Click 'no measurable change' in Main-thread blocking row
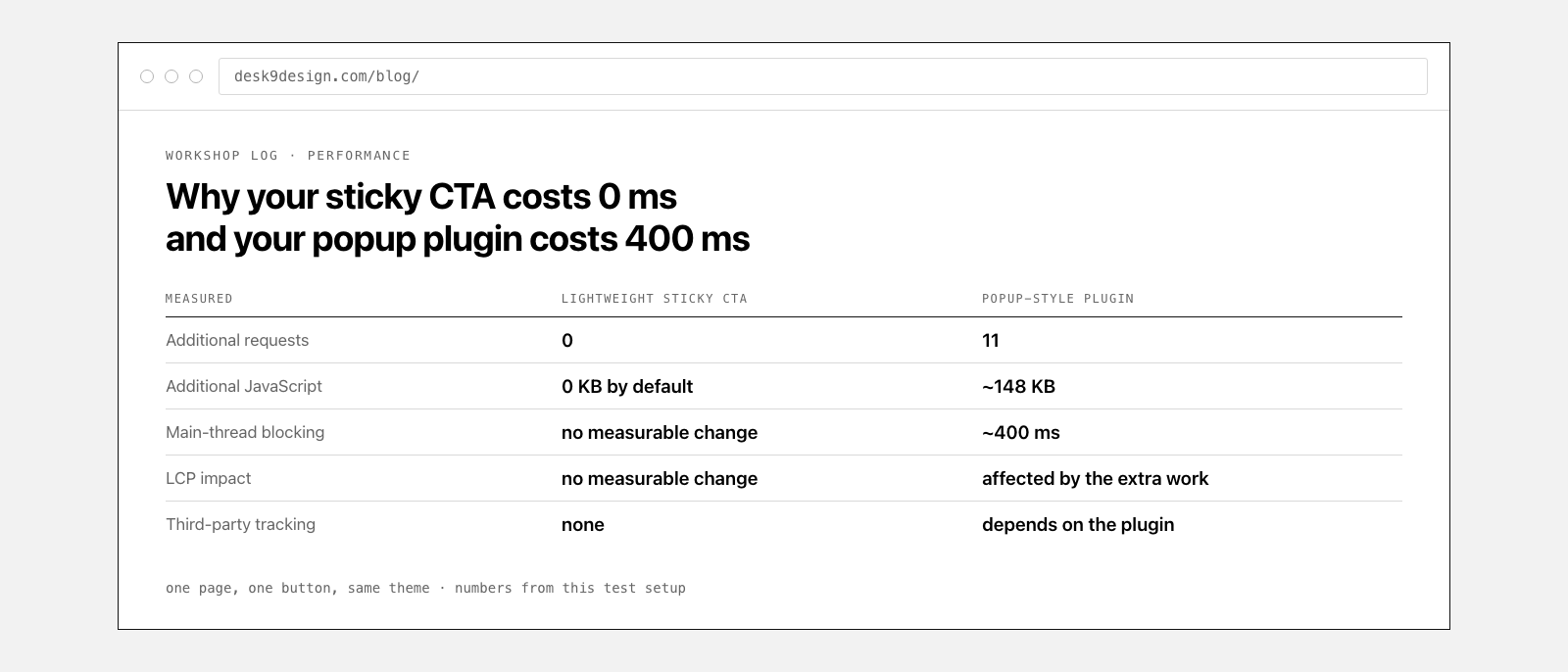The image size is (1568, 672). click(x=660, y=433)
